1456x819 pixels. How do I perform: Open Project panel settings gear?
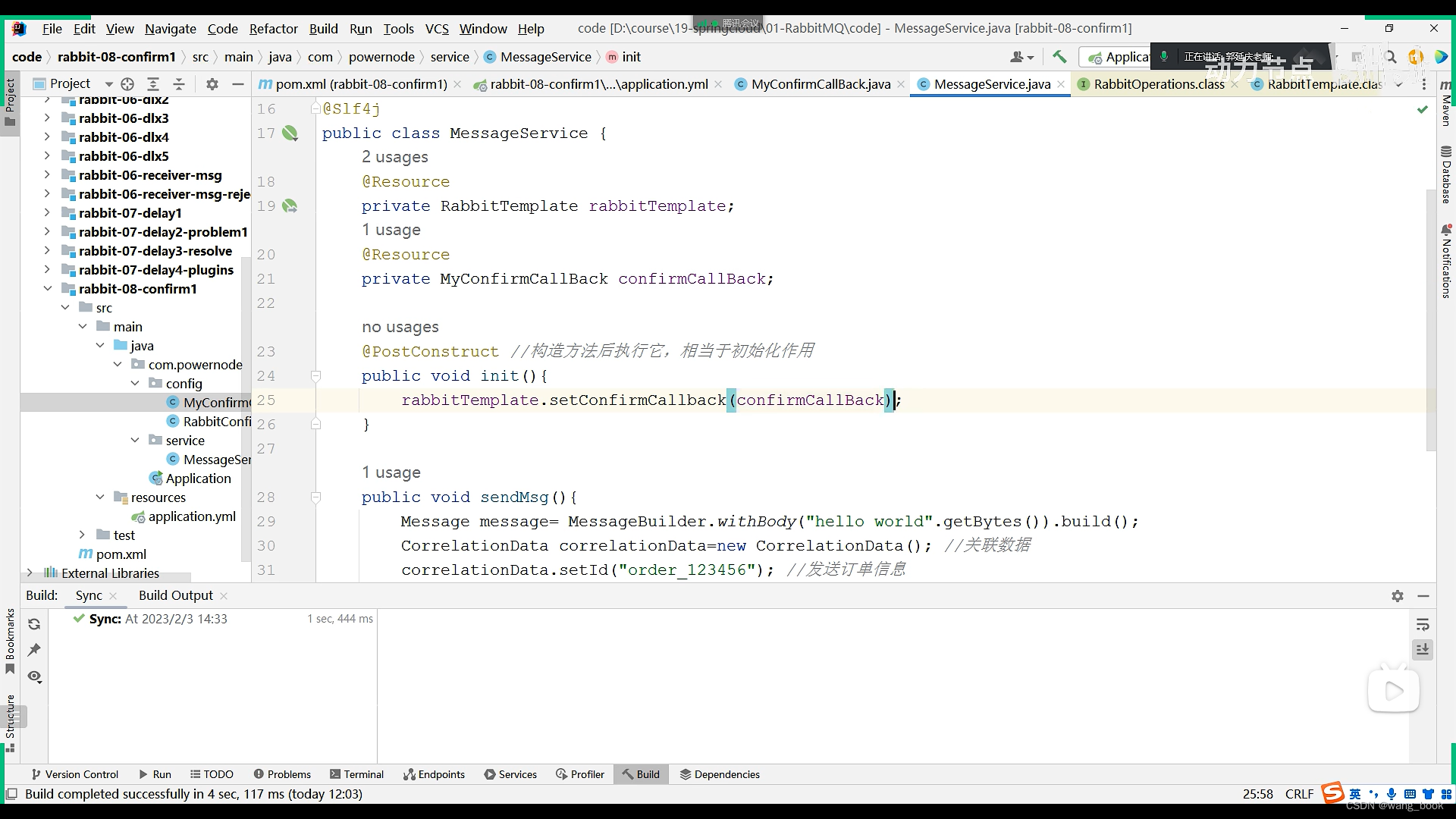coord(212,84)
